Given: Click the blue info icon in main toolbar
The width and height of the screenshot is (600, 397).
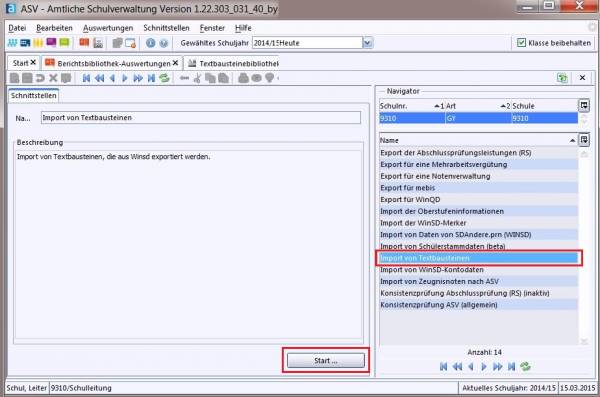Looking at the screenshot, I should tap(150, 43).
